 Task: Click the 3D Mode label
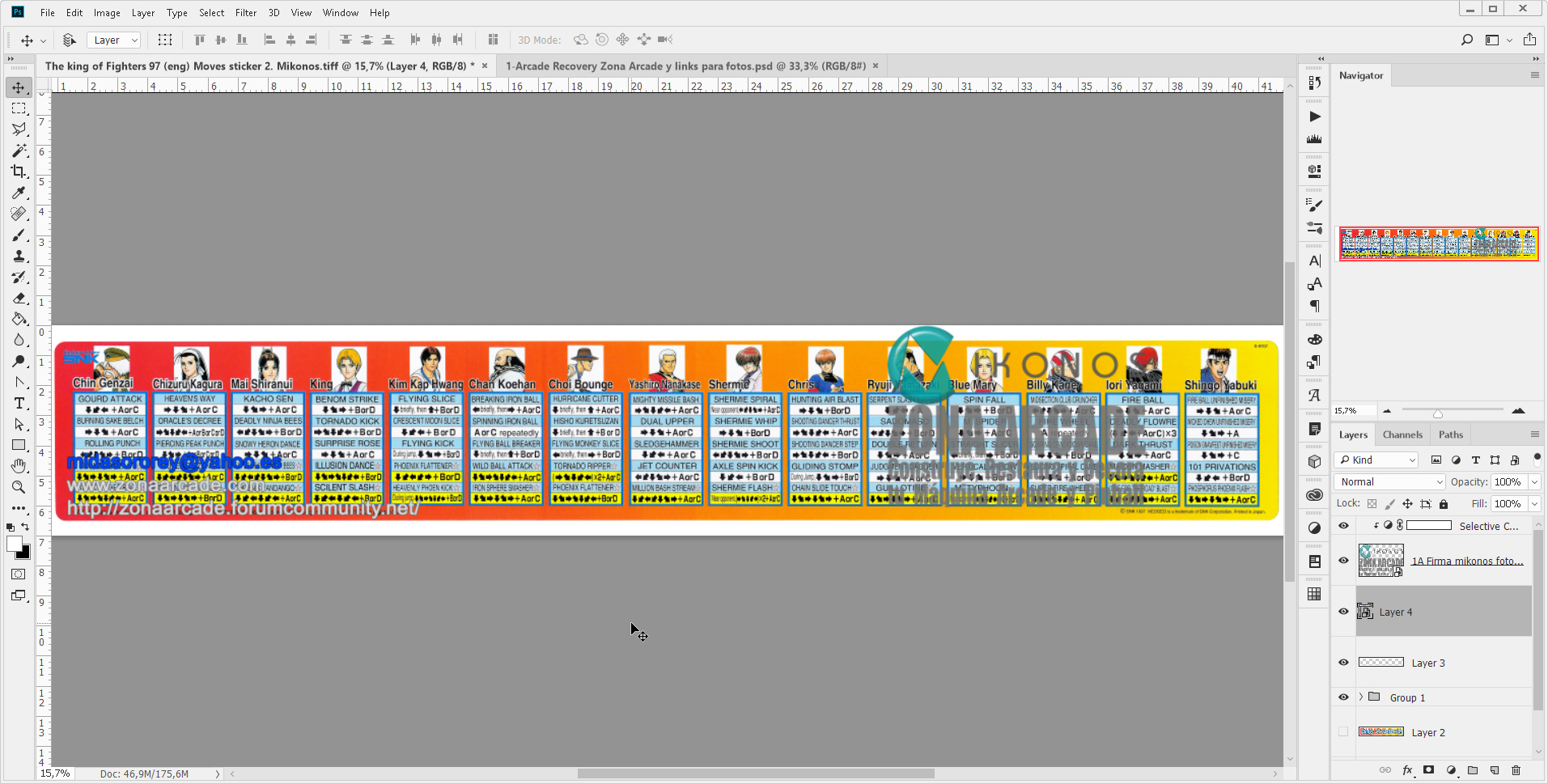click(x=539, y=40)
